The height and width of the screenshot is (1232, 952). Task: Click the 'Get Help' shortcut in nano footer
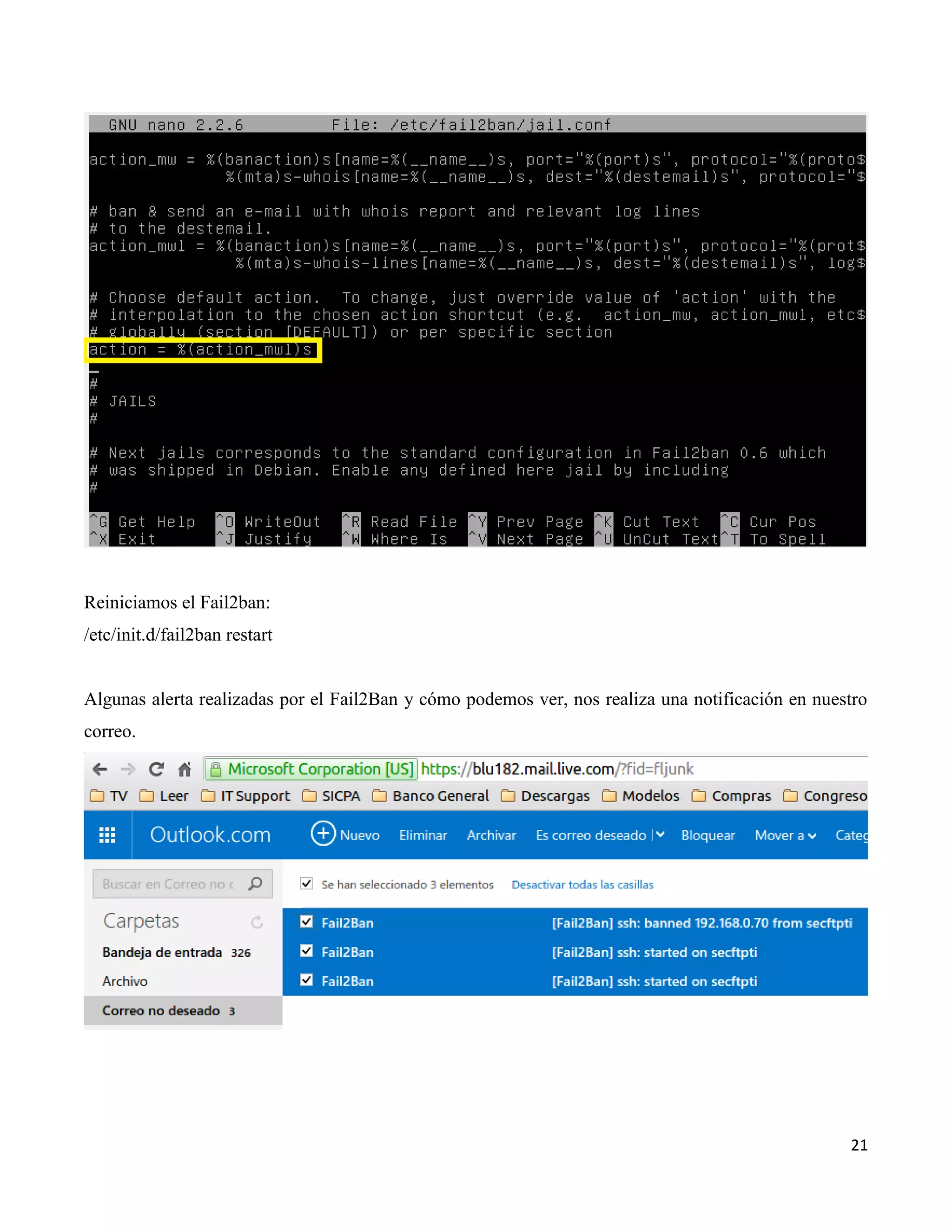click(156, 522)
